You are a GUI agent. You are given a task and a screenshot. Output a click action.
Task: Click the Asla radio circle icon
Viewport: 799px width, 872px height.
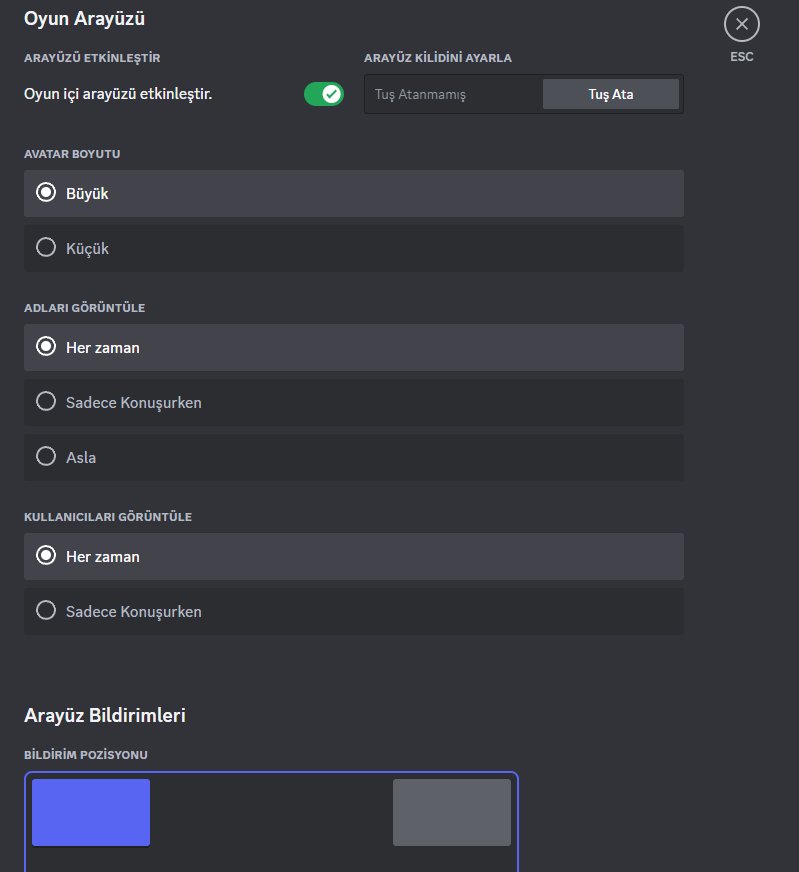pos(46,457)
